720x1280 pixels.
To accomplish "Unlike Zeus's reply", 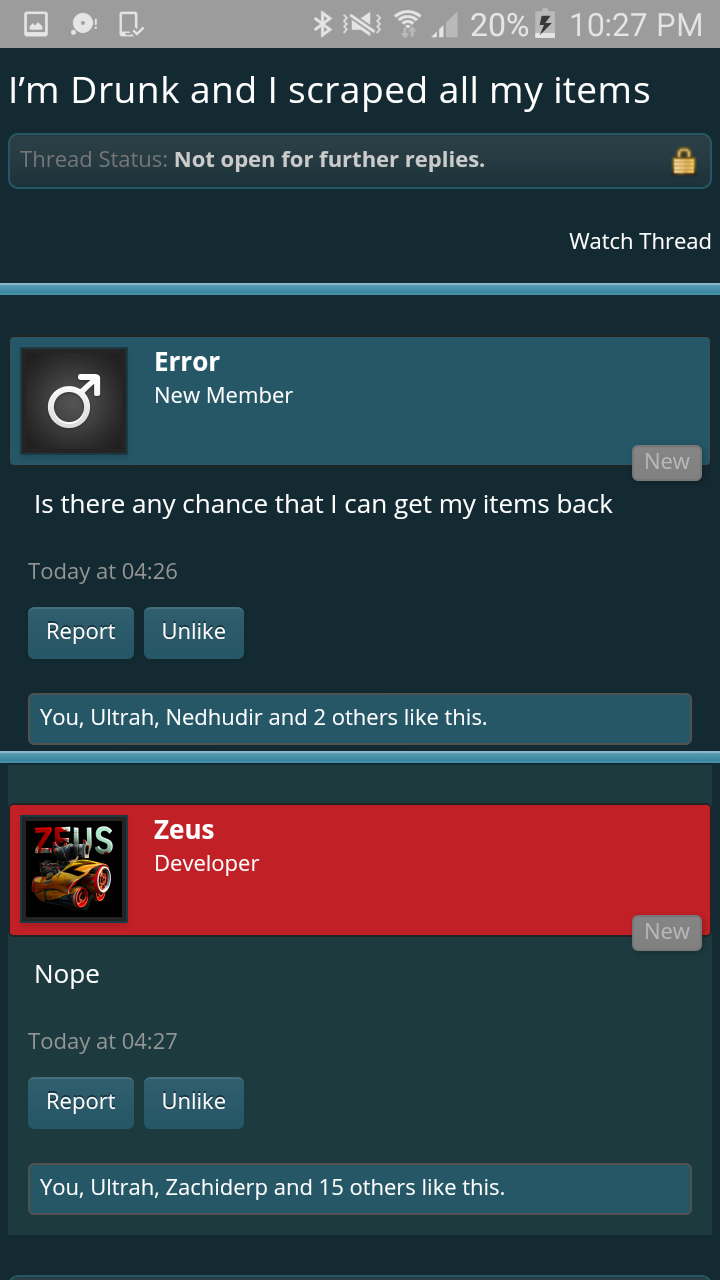I will click(x=194, y=1102).
